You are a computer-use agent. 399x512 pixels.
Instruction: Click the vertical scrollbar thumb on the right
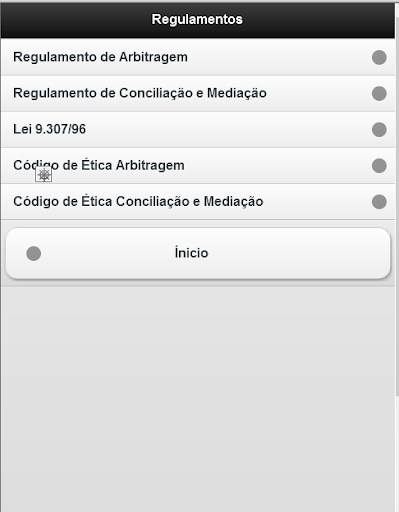point(397,205)
